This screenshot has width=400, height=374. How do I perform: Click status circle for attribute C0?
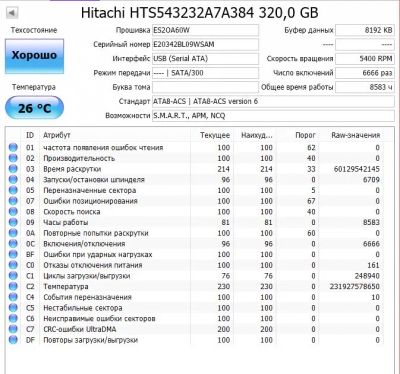pos(13,265)
